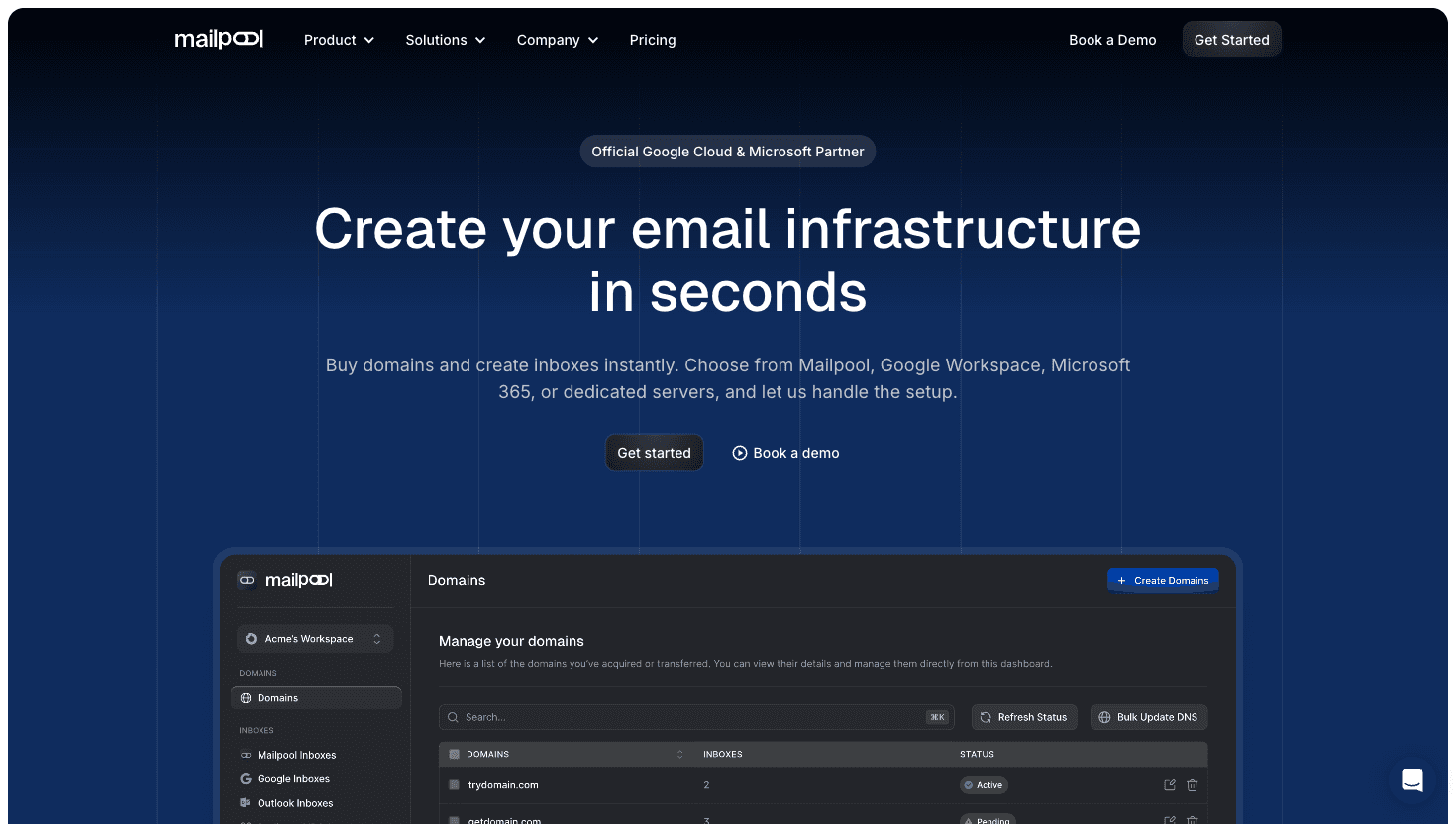
Task: Open the Solutions dropdown
Action: tap(445, 40)
